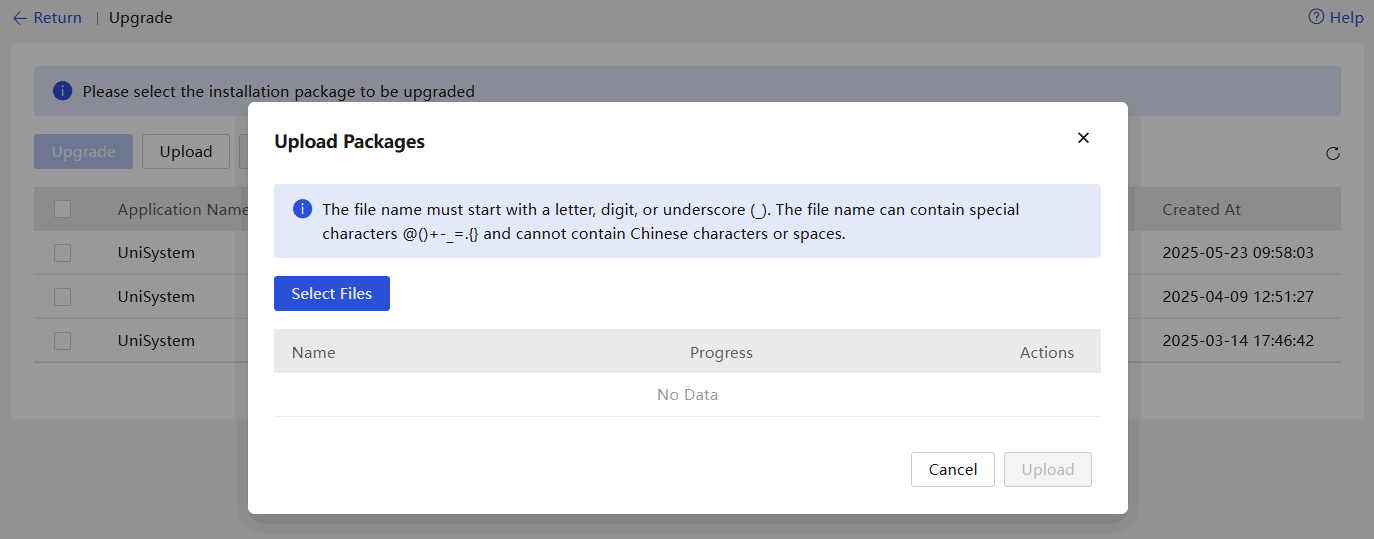
Task: Click the Application Name column header
Action: pos(183,209)
